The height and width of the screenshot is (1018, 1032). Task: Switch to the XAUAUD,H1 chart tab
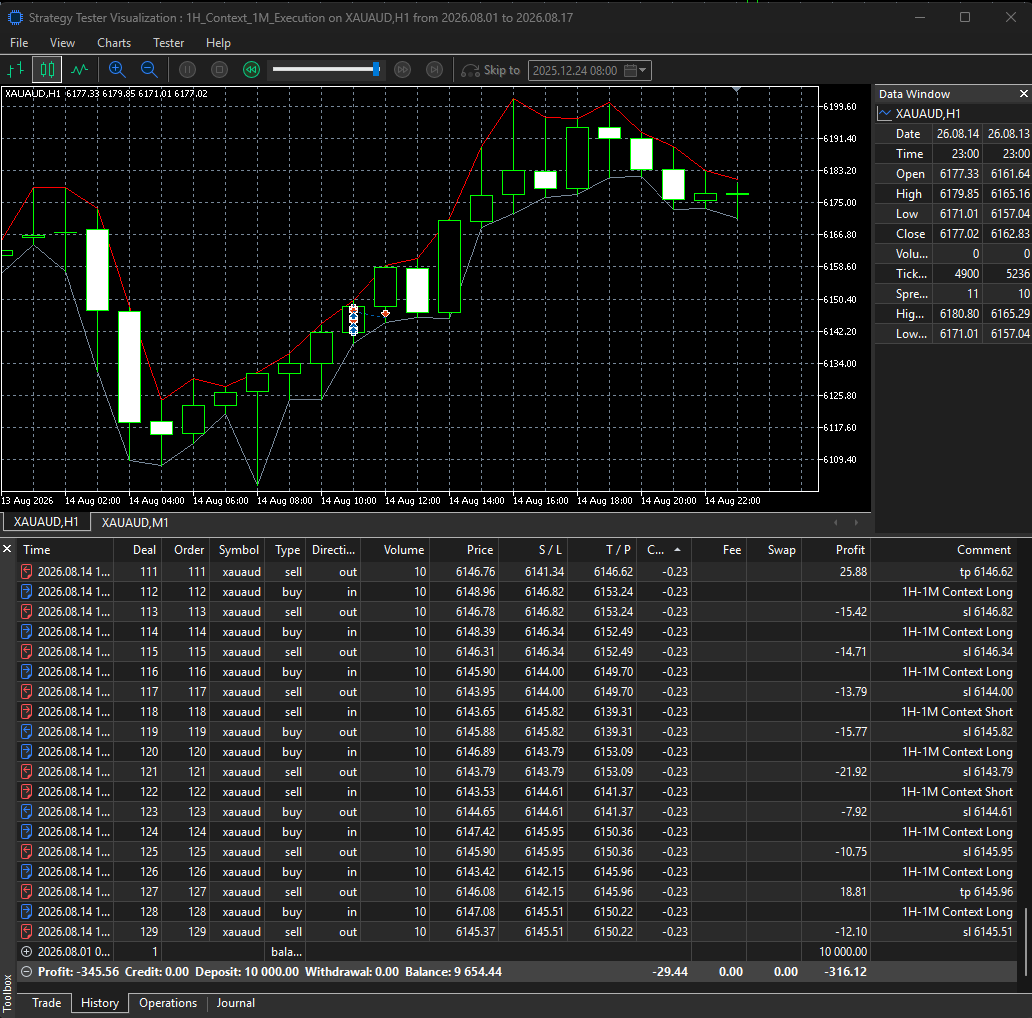[x=46, y=522]
